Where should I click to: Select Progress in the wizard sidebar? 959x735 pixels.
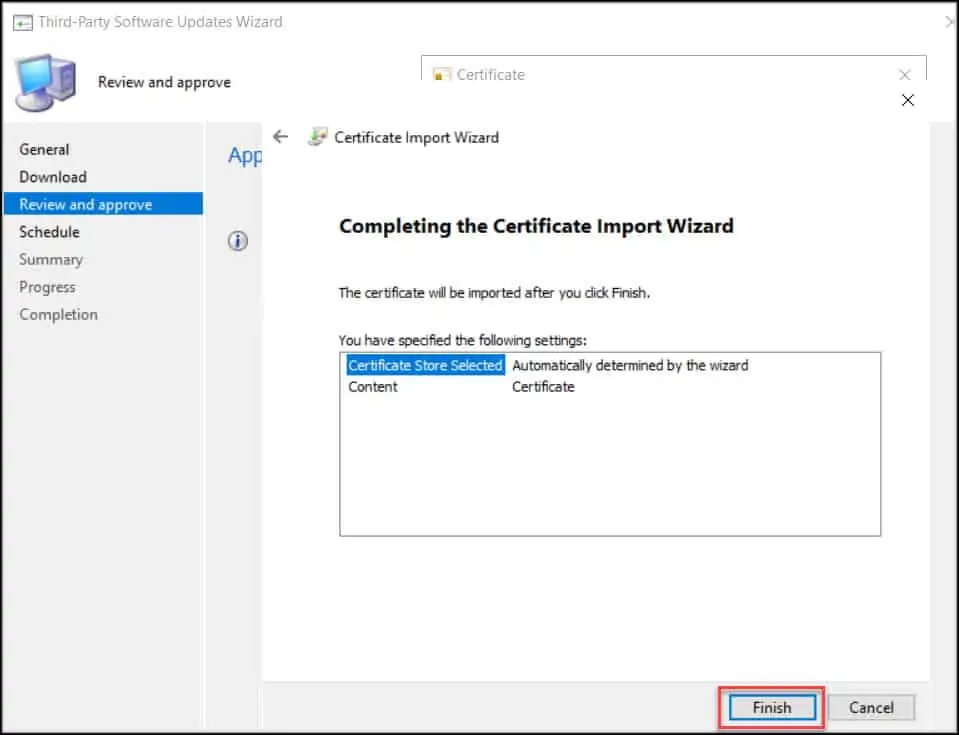47,287
